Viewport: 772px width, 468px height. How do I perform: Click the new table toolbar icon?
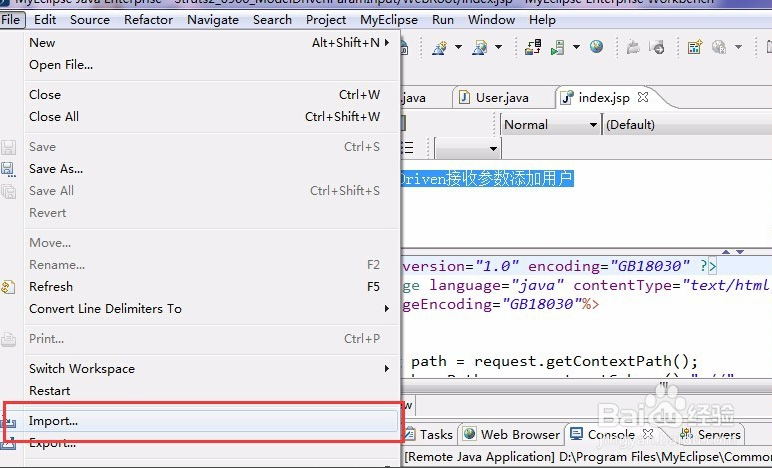click(695, 47)
